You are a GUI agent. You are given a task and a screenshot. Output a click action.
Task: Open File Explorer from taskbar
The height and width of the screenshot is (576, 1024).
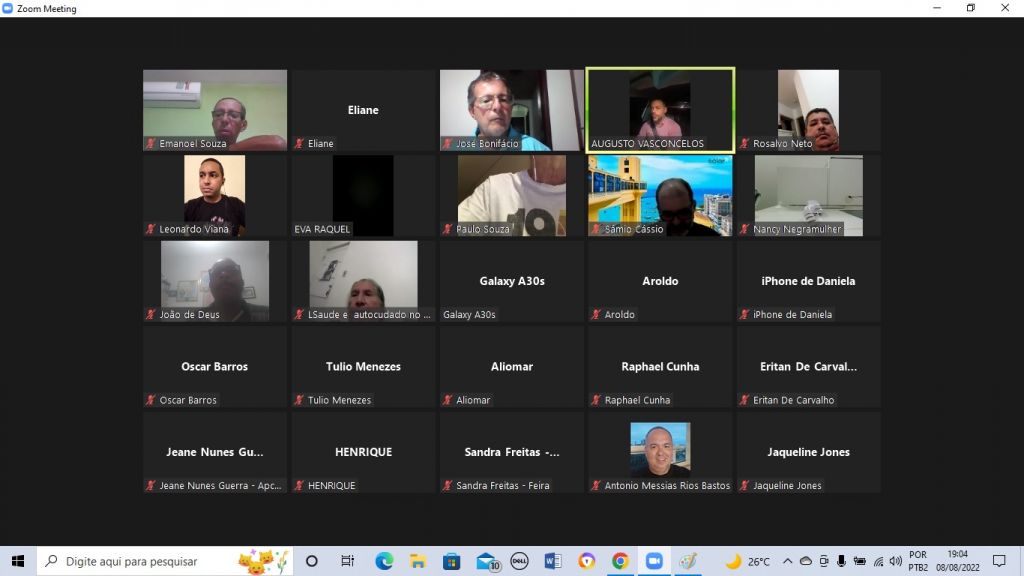tap(418, 561)
